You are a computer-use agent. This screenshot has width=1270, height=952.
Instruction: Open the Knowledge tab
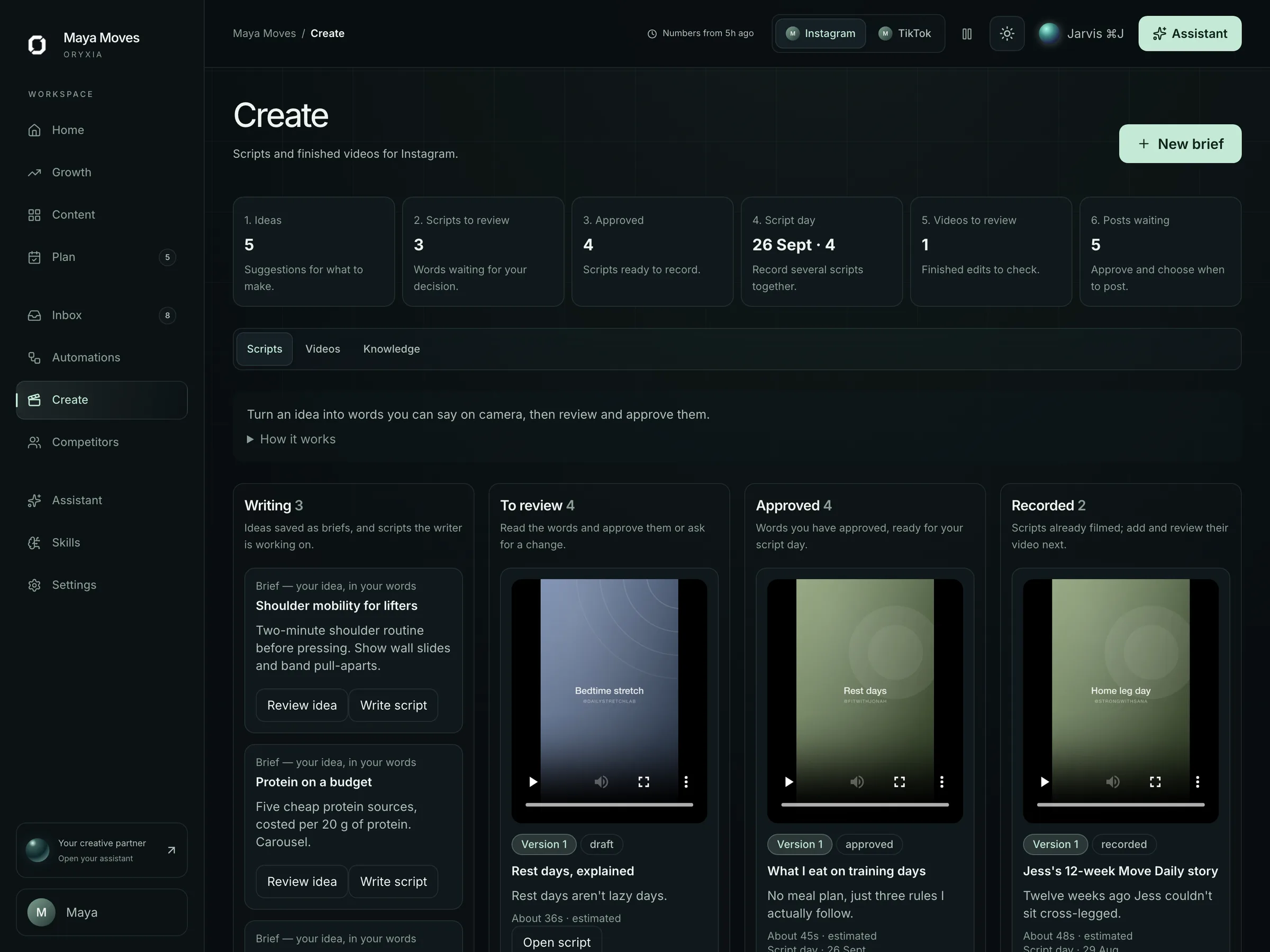[392, 350]
